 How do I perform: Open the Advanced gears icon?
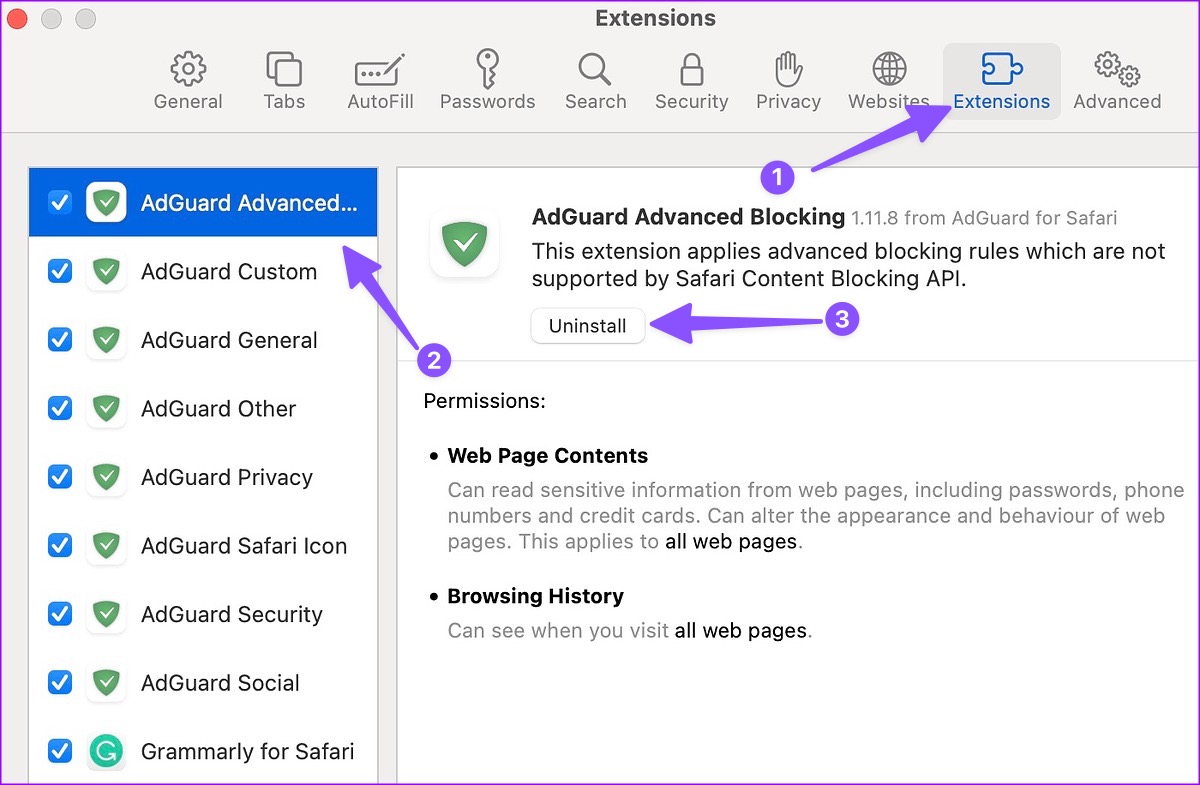coord(1117,70)
